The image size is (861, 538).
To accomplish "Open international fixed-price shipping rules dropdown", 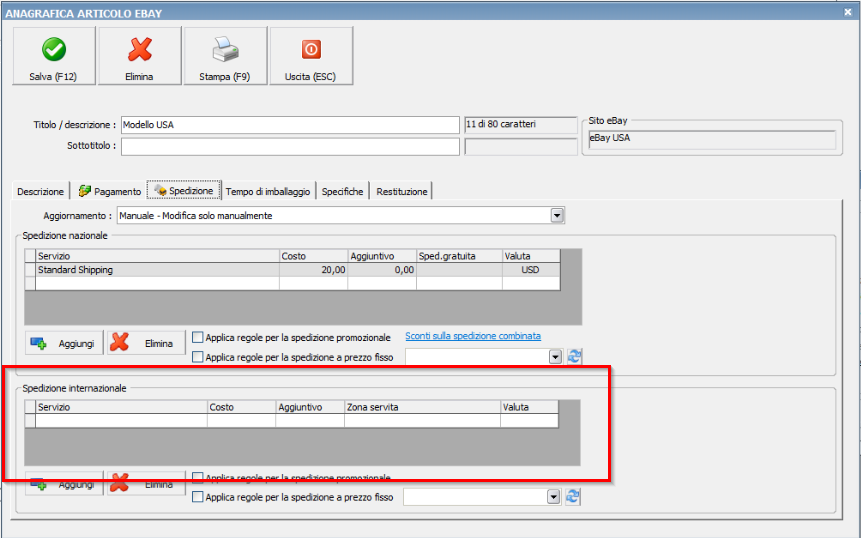I will (x=554, y=497).
